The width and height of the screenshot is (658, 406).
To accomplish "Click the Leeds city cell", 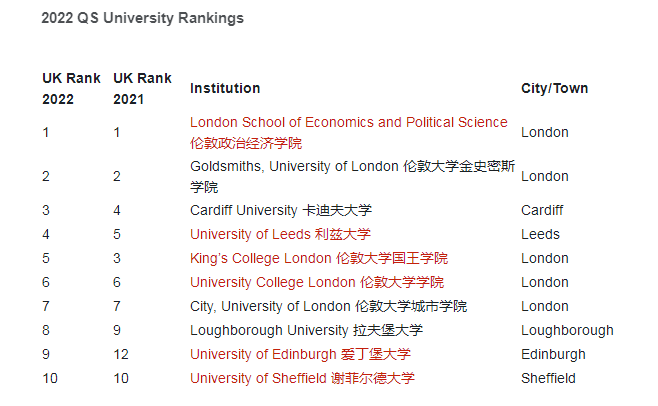I will pos(540,235).
